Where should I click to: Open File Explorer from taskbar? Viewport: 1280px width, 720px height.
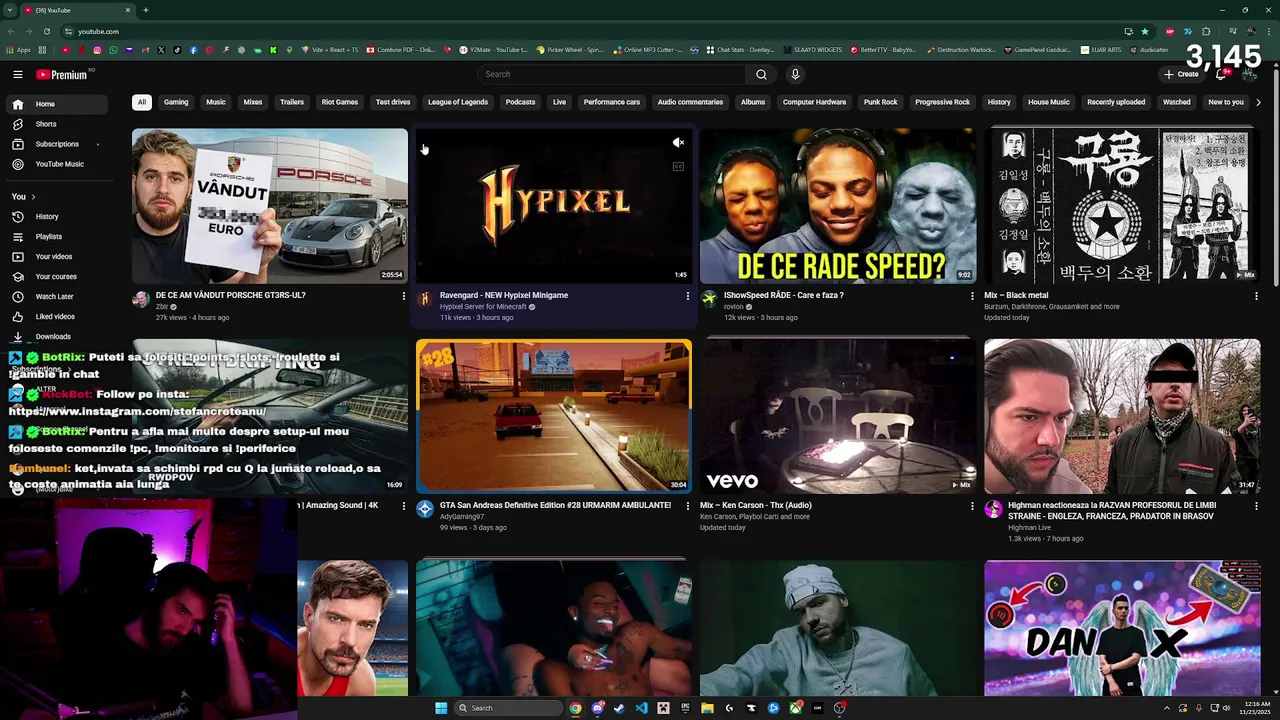707,708
